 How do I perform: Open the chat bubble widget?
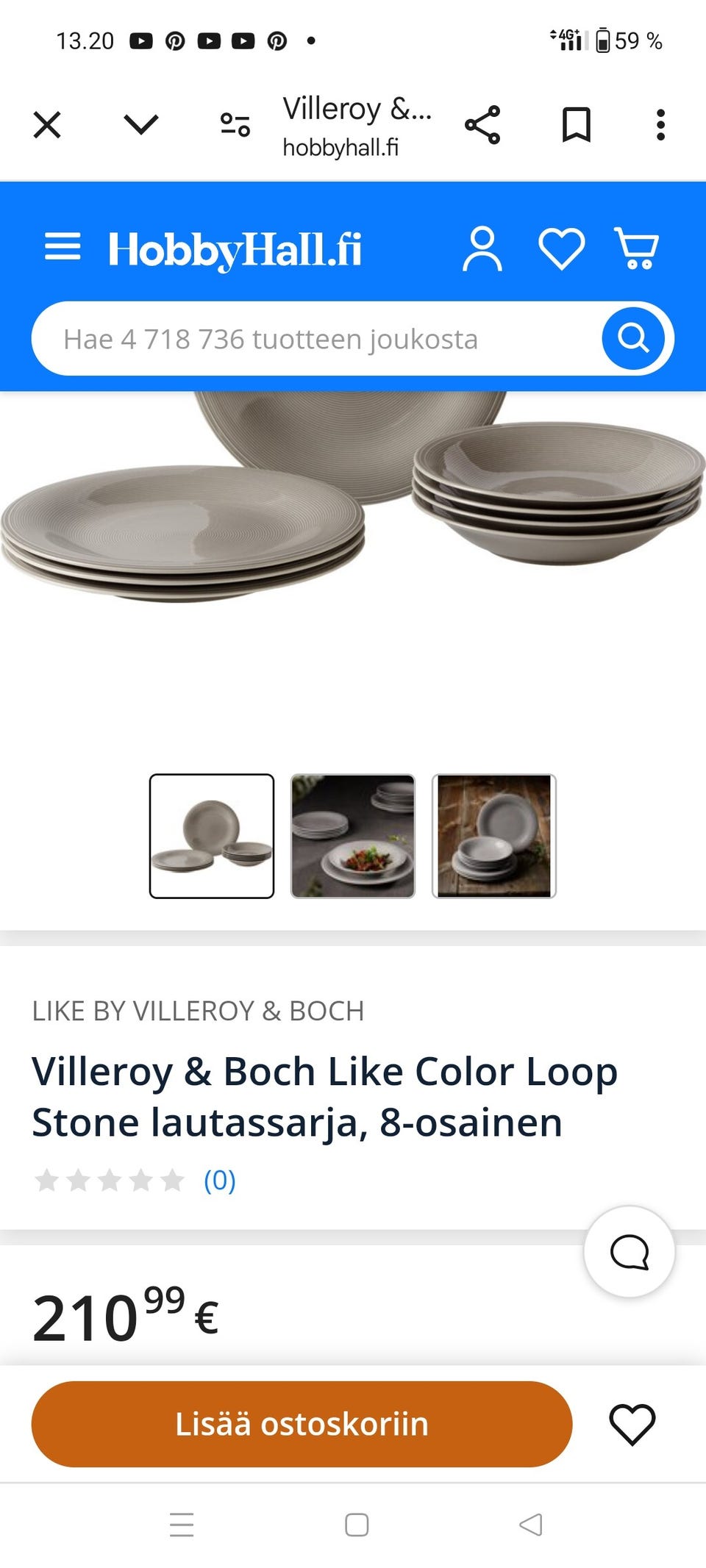pyautogui.click(x=630, y=1251)
